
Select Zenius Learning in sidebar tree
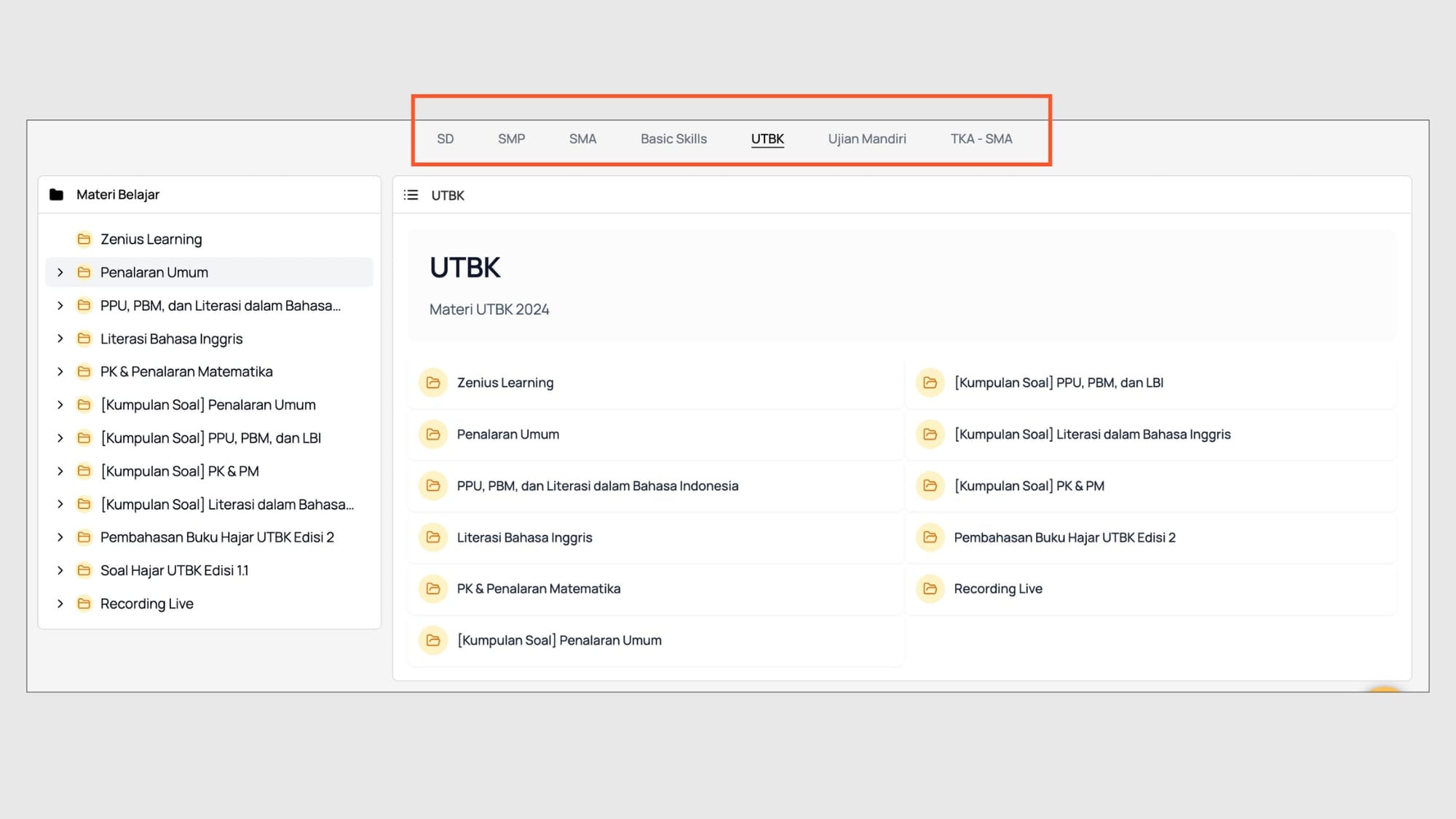pos(151,240)
